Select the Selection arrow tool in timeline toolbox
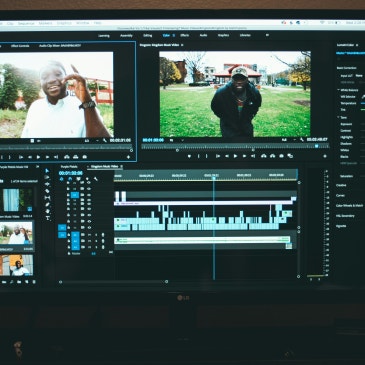This screenshot has width=365, height=365. point(47,171)
